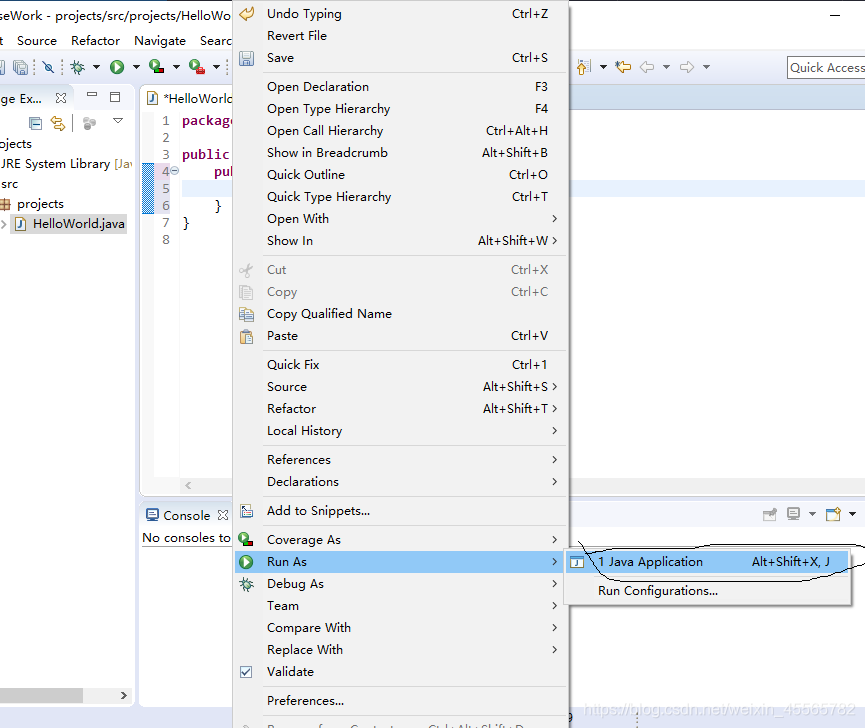The height and width of the screenshot is (728, 865).
Task: Click Open Call Hierarchy entry
Action: click(x=401, y=131)
